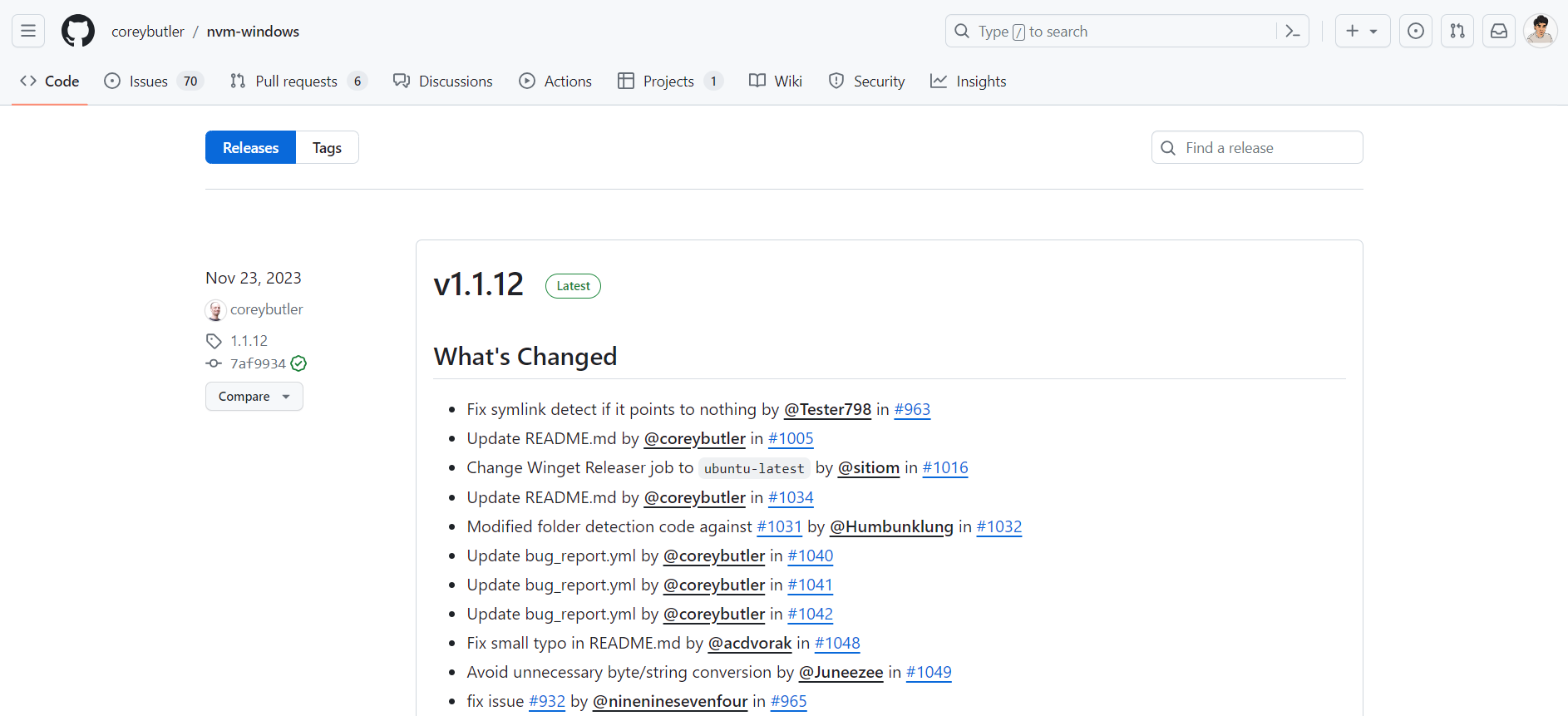
Task: Open the command palette icon
Action: (1293, 31)
